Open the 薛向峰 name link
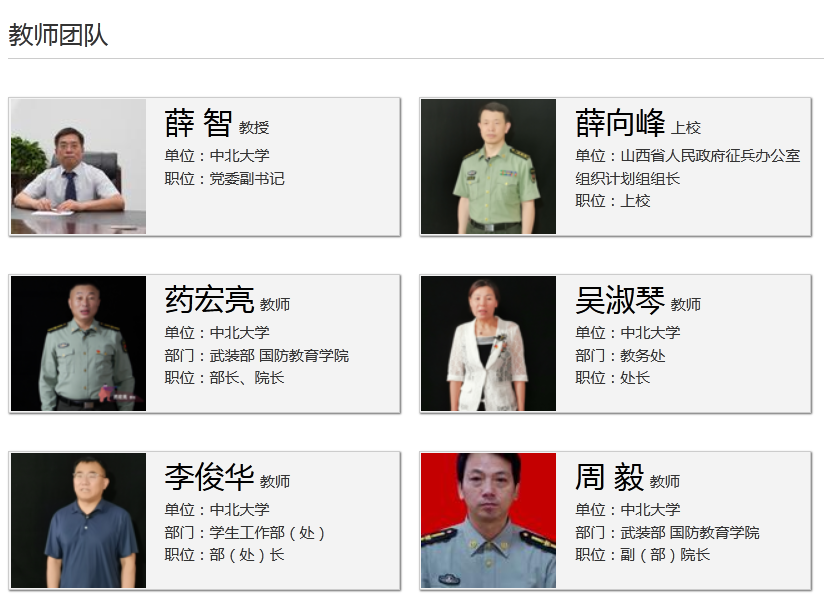The image size is (824, 602). point(620,123)
